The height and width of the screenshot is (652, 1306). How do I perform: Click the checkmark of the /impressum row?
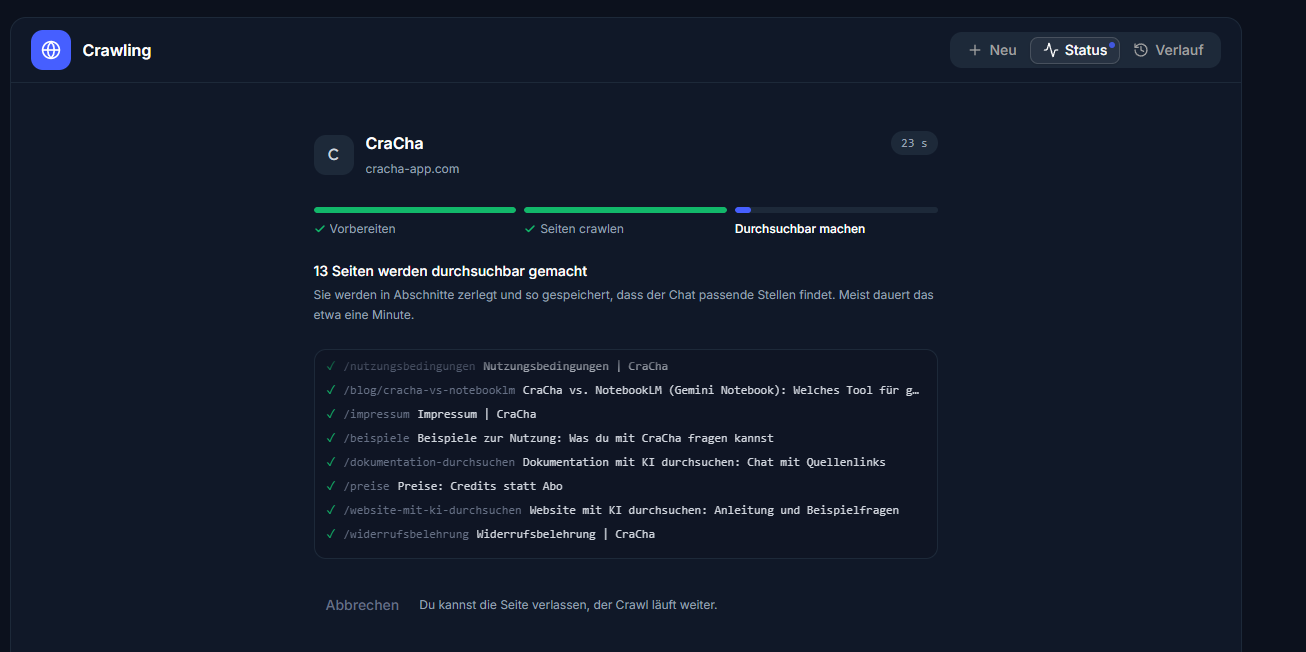[331, 414]
